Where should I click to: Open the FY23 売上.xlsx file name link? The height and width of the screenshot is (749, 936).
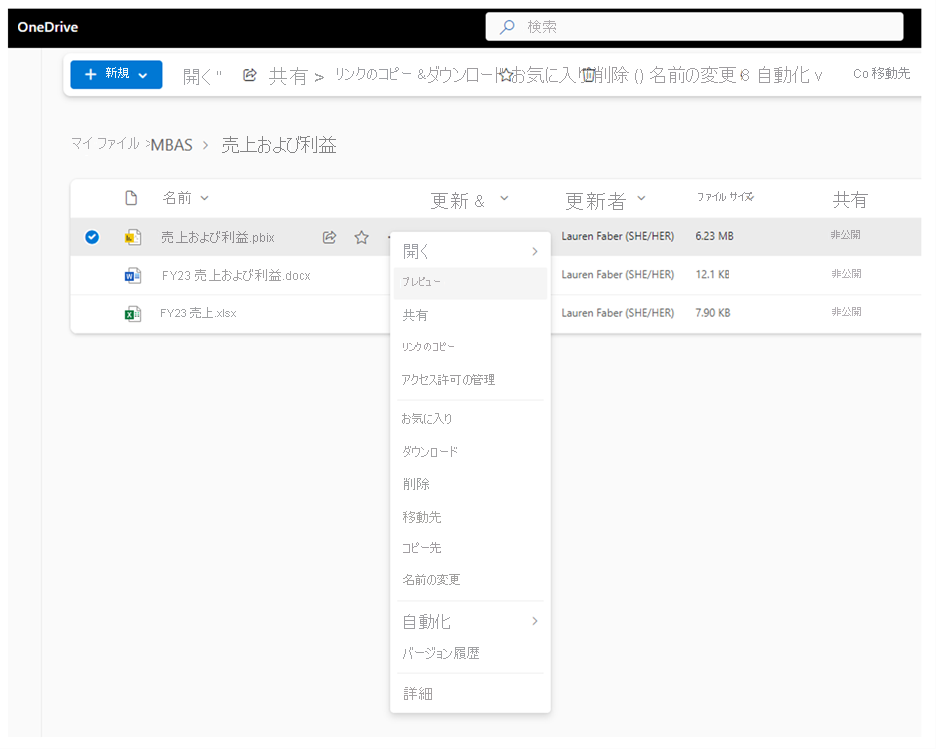[198, 313]
